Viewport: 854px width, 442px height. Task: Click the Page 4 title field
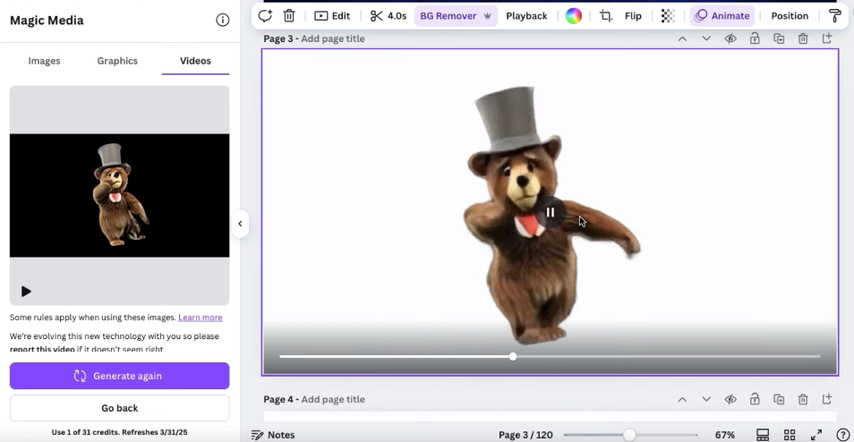coord(333,400)
